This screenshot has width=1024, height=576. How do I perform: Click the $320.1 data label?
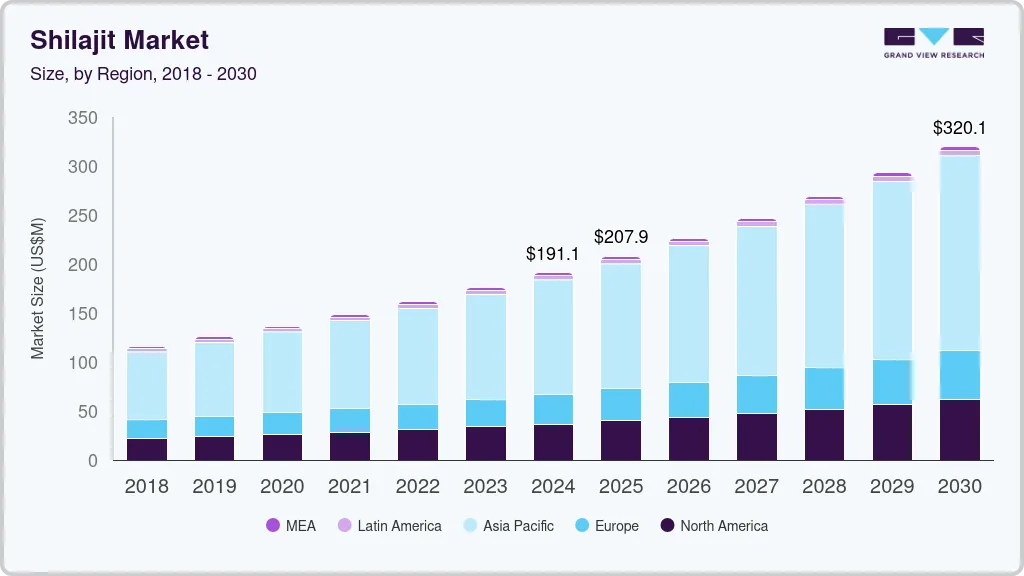click(960, 128)
